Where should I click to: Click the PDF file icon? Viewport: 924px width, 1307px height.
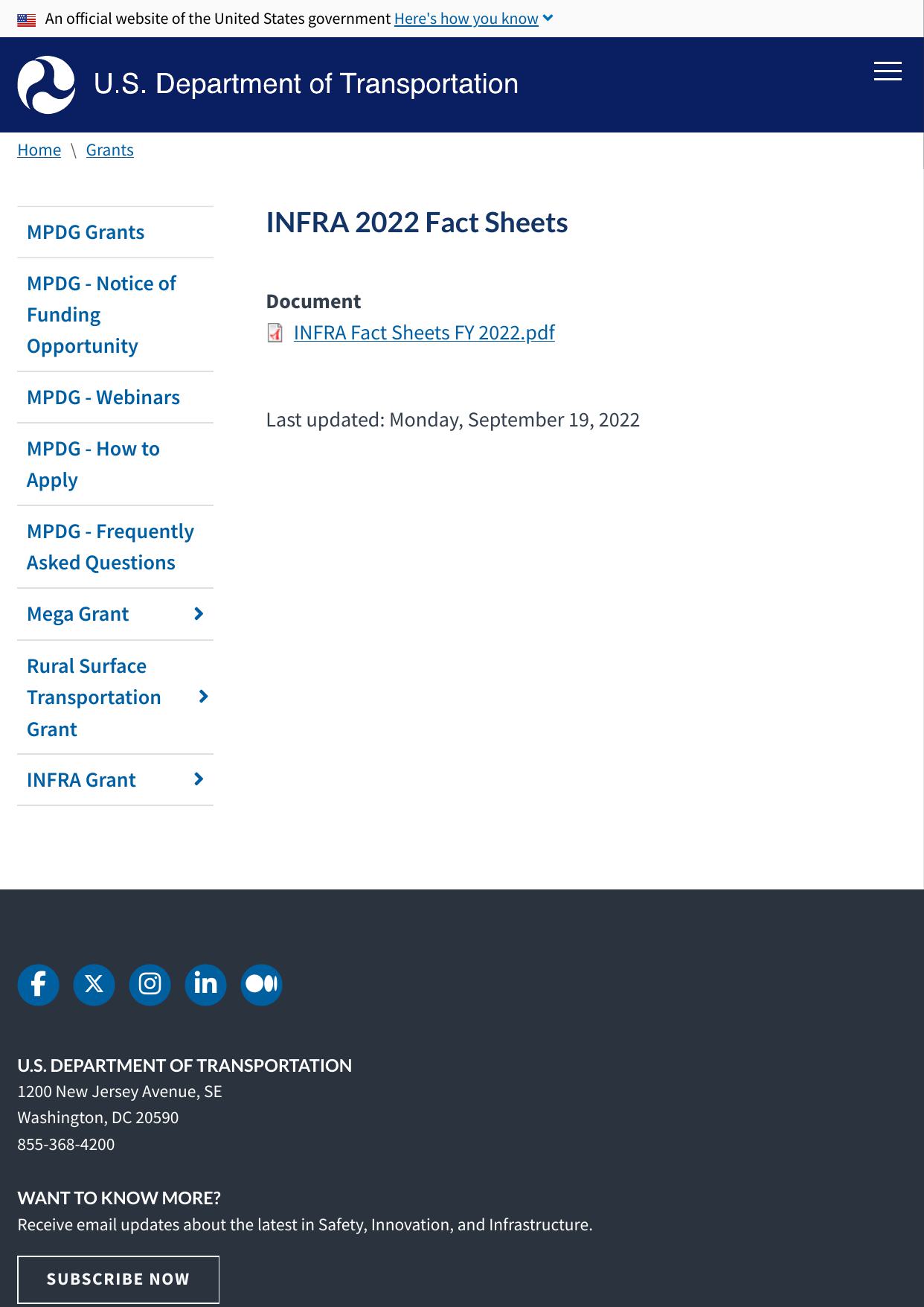pos(275,333)
